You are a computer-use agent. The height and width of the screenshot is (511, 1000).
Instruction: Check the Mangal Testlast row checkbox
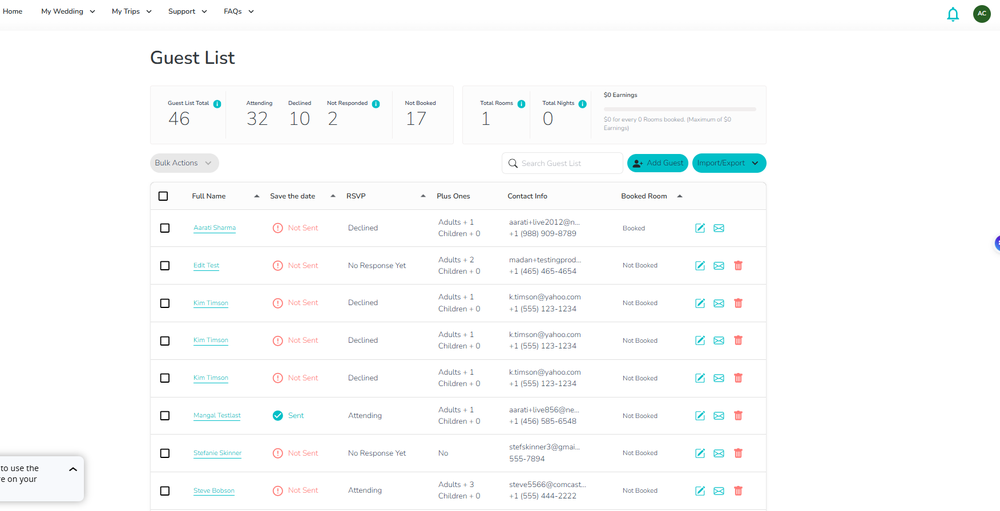coord(165,415)
